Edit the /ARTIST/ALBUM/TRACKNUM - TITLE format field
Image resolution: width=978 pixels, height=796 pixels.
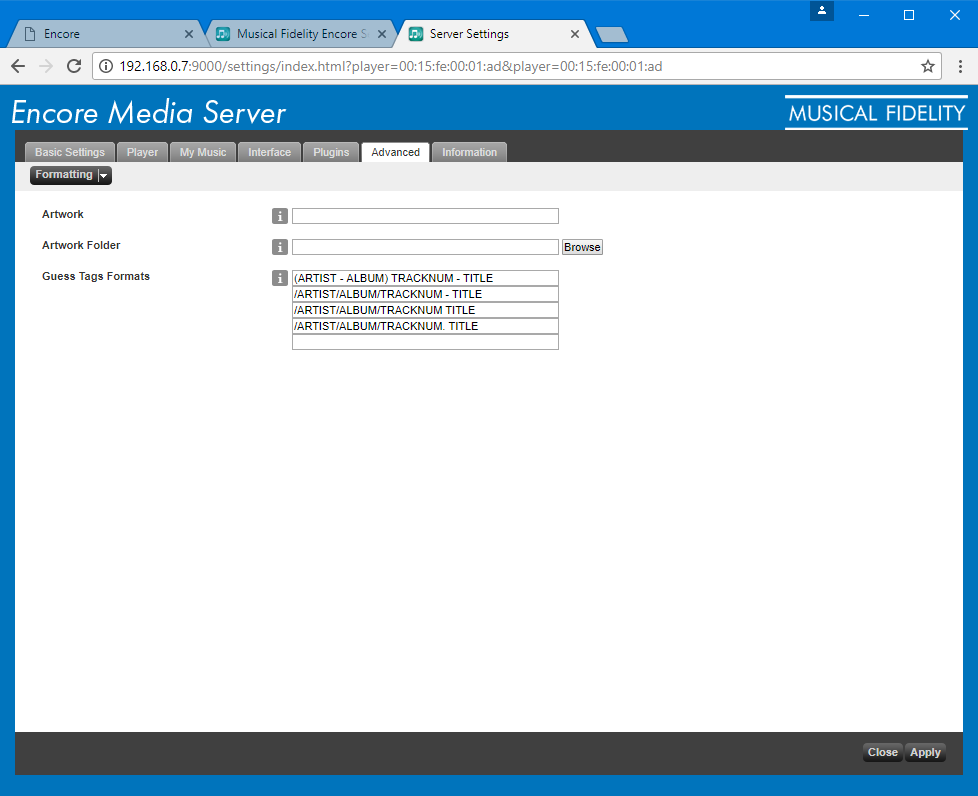click(x=425, y=294)
